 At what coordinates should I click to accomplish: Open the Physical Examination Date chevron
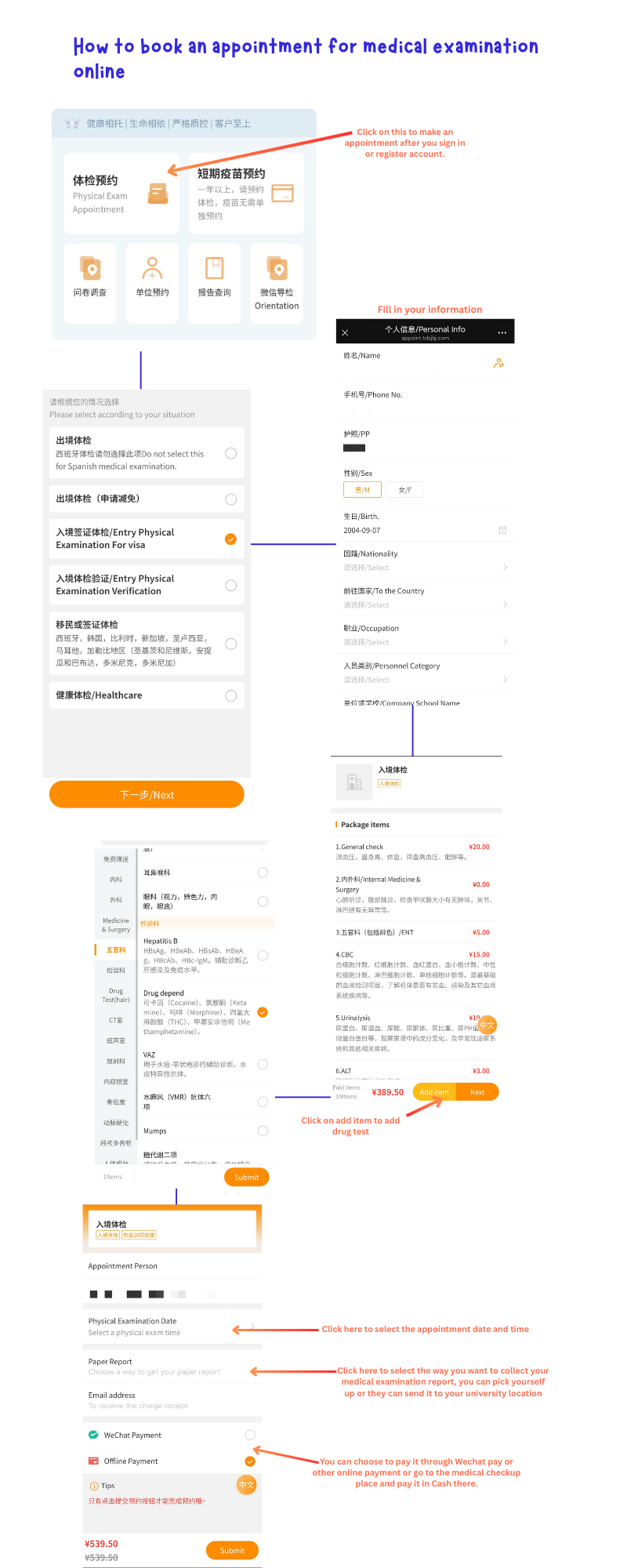pyautogui.click(x=252, y=1327)
